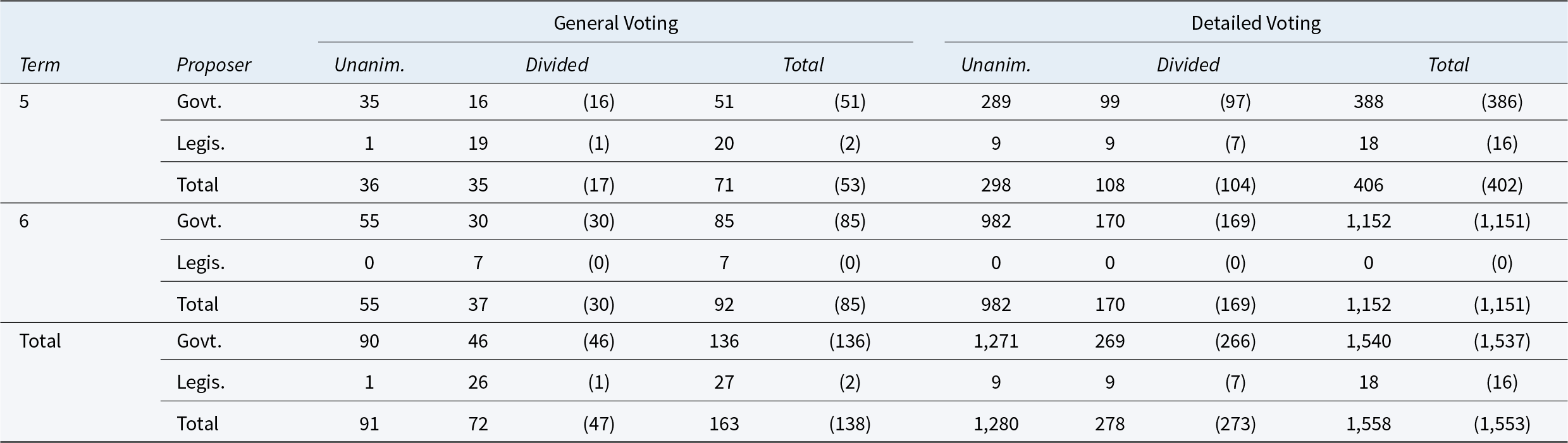Select the cell with value 1,540
1568x443 pixels.
(1368, 341)
